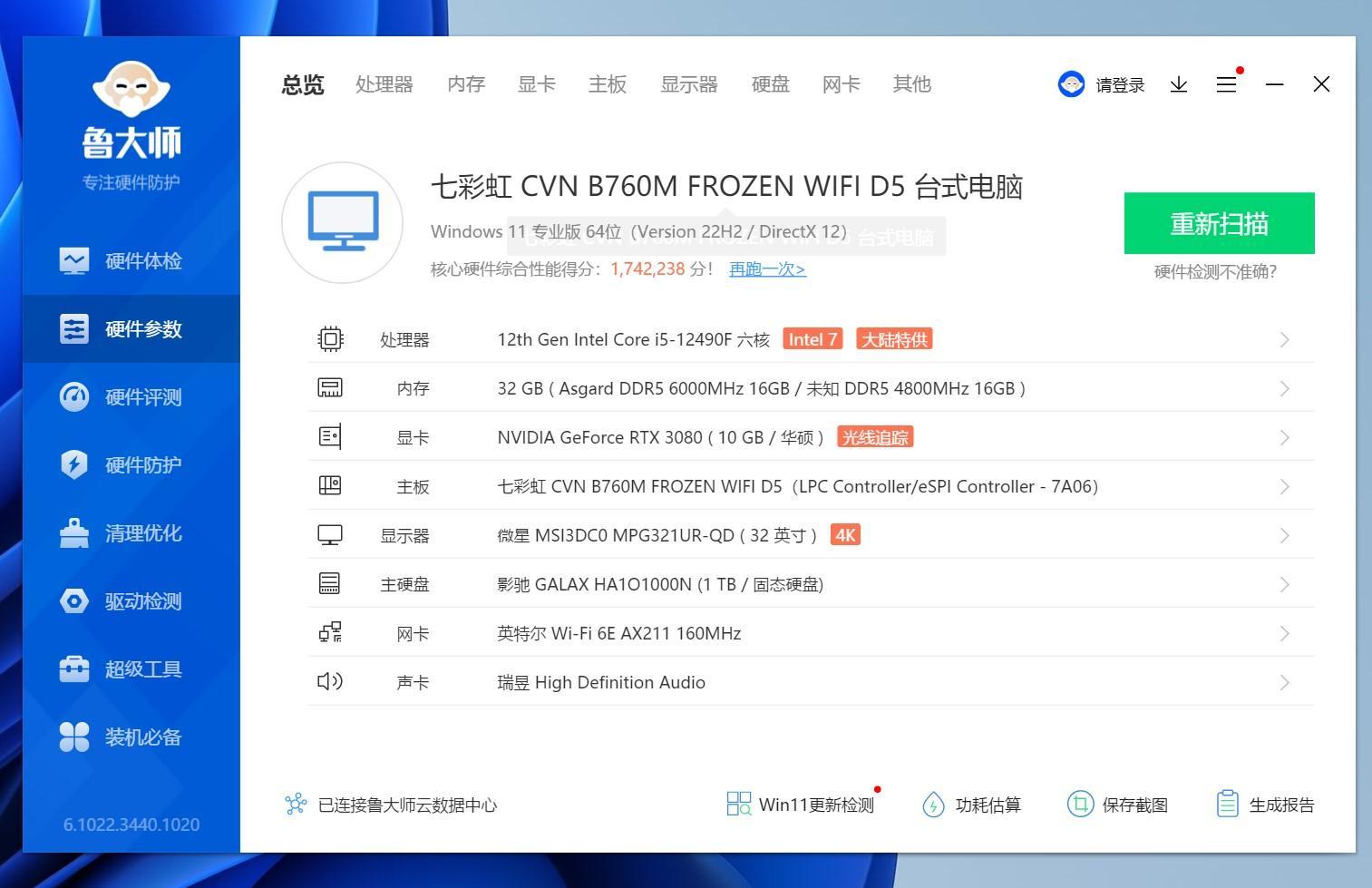
Task: Click 保存截图 to save screenshot
Action: click(1117, 805)
